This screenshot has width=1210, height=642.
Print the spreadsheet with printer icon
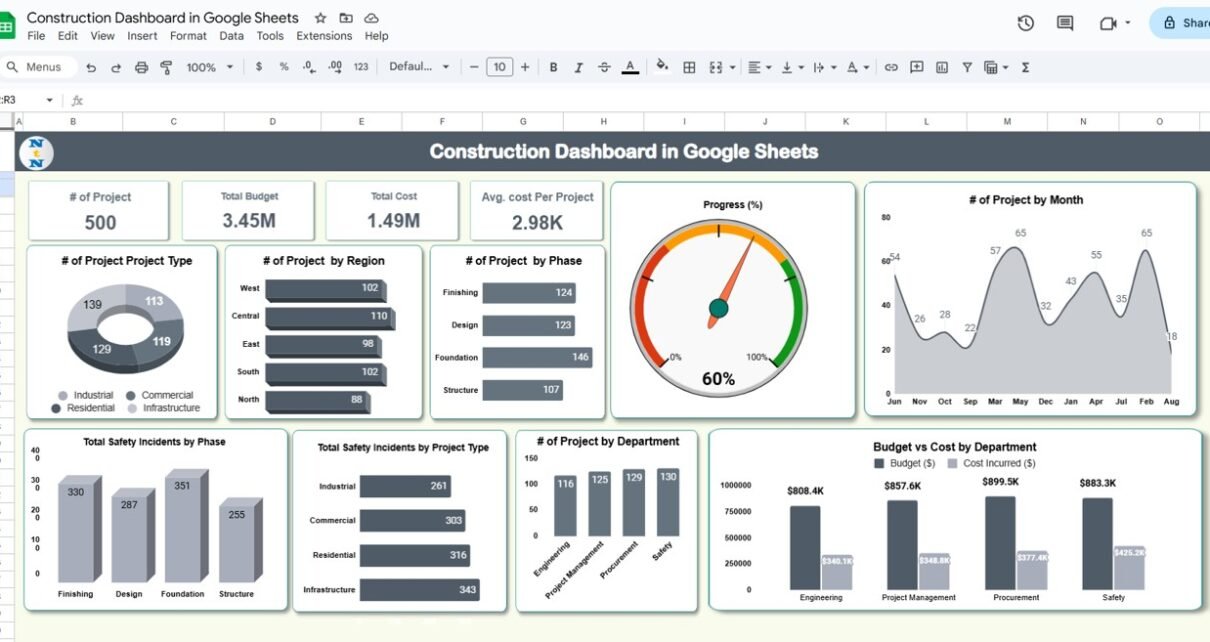[x=141, y=67]
